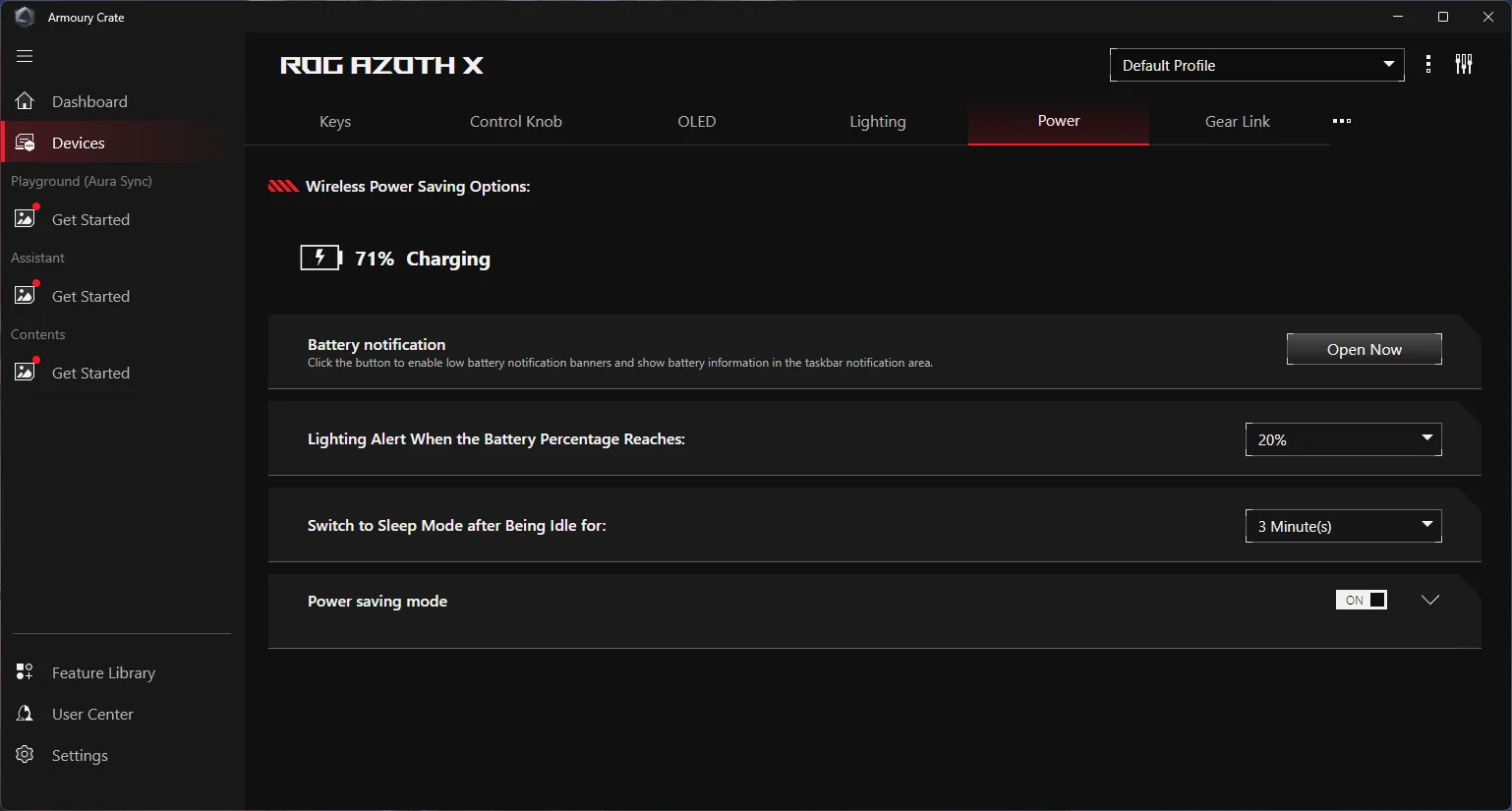Click the Armoury Crate logo icon
This screenshot has height=811, width=1512.
pyautogui.click(x=25, y=17)
